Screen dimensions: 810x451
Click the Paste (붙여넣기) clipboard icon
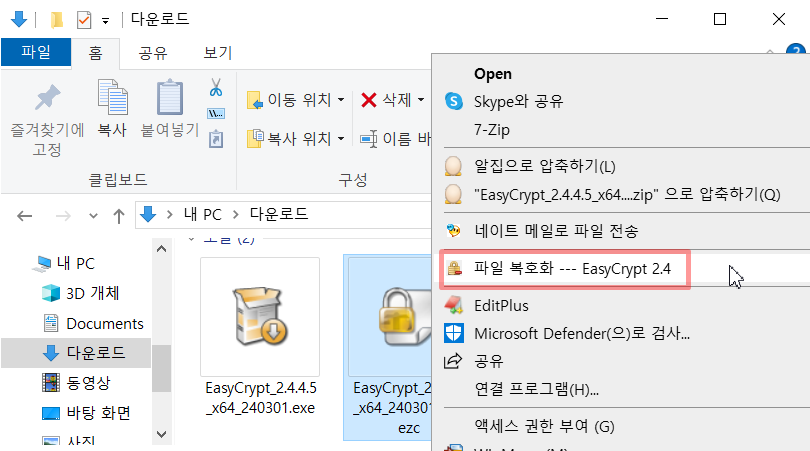[x=170, y=97]
